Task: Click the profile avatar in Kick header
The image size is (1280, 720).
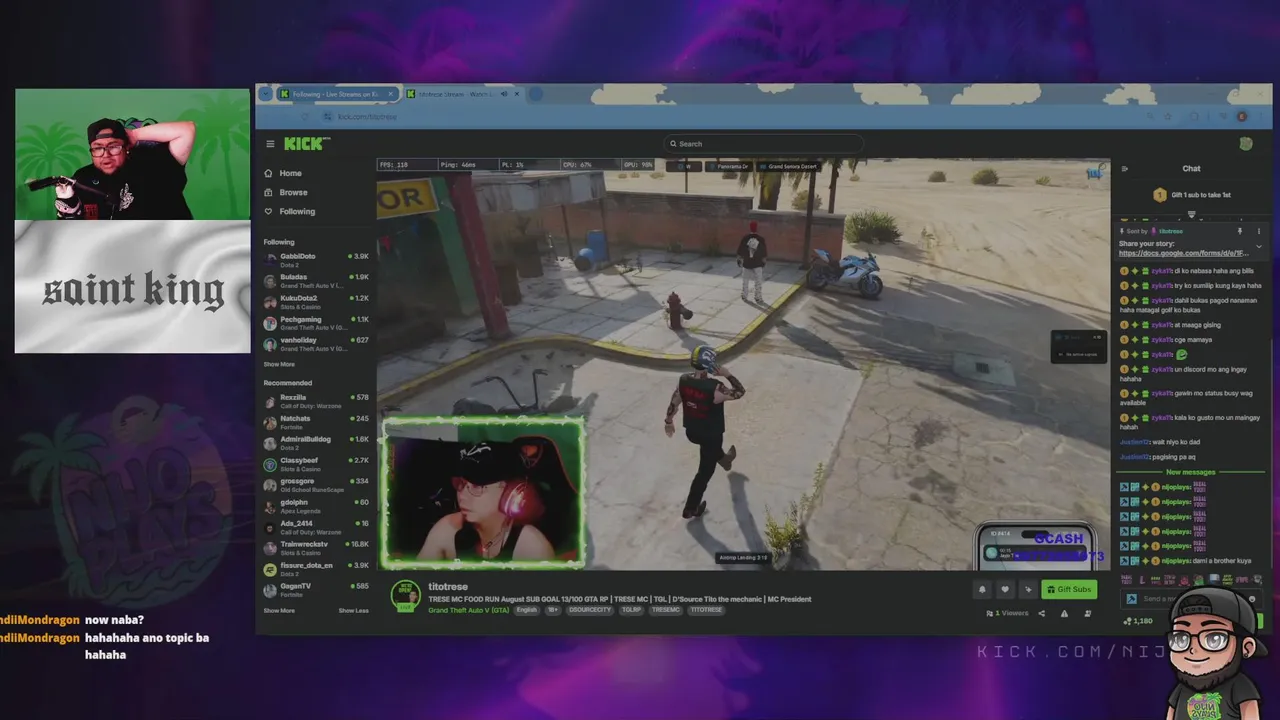Action: coord(1246,144)
